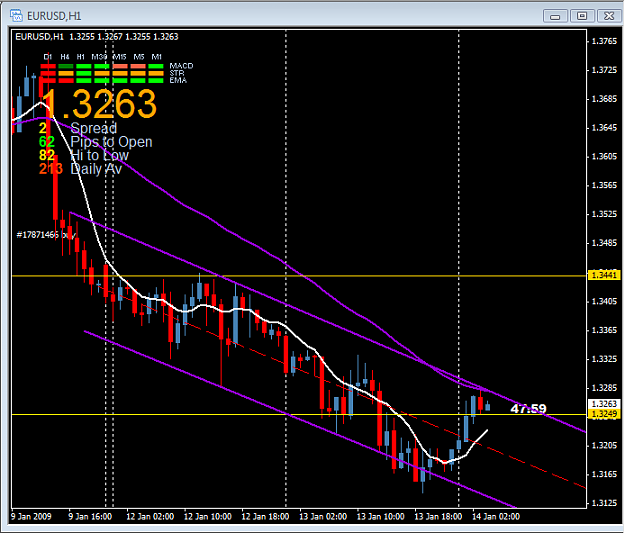Click the '9 Jan 16:00' time axis label
The height and width of the screenshot is (533, 625).
(90, 517)
